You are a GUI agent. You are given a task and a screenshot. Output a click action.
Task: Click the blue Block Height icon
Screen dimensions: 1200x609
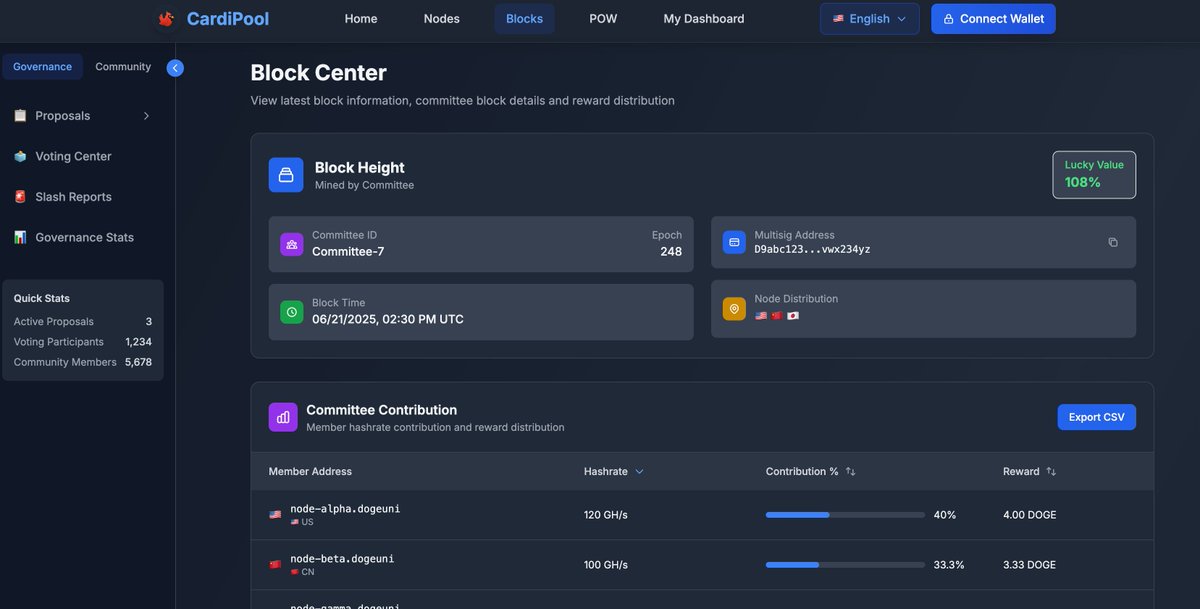(x=286, y=175)
